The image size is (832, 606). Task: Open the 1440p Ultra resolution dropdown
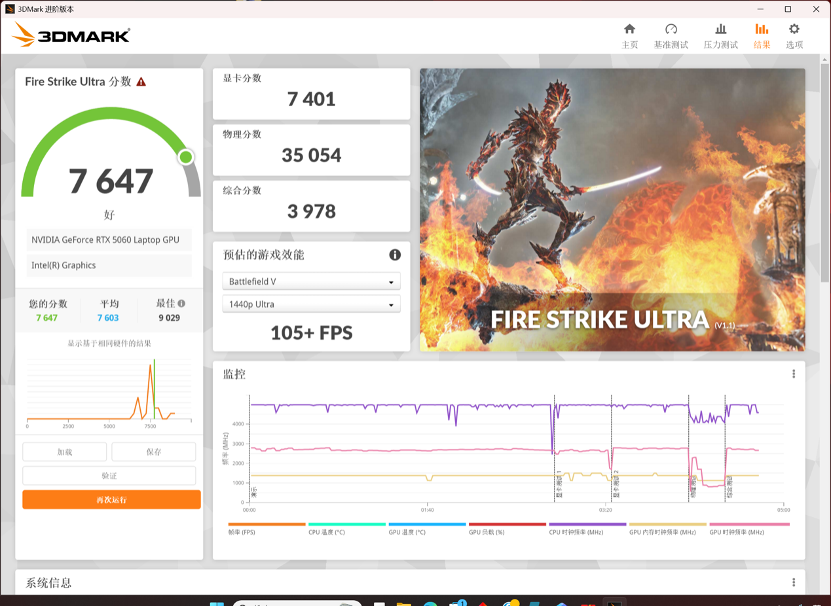pyautogui.click(x=311, y=304)
